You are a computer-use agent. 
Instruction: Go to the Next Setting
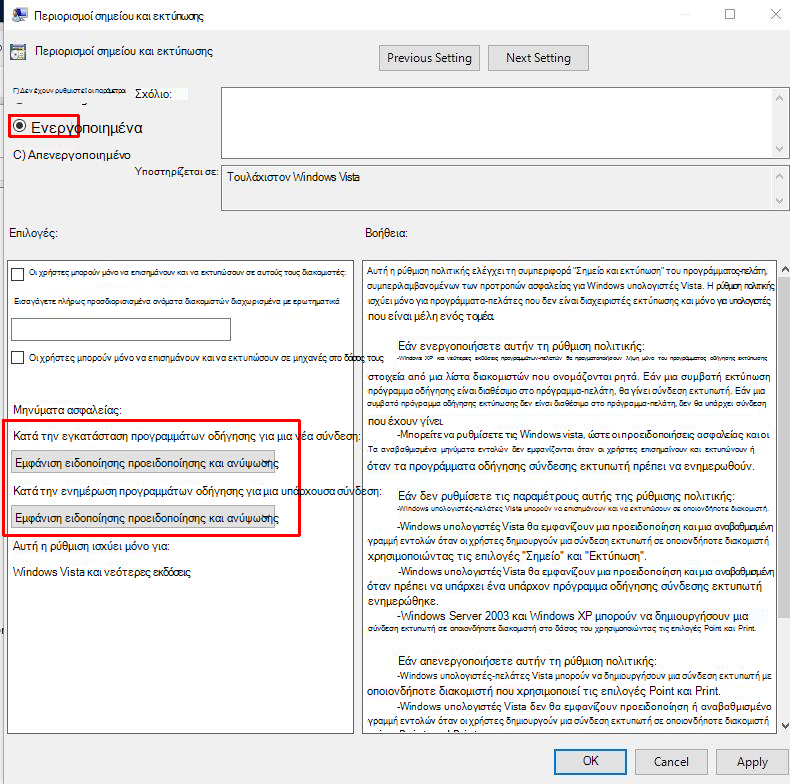tap(538, 58)
